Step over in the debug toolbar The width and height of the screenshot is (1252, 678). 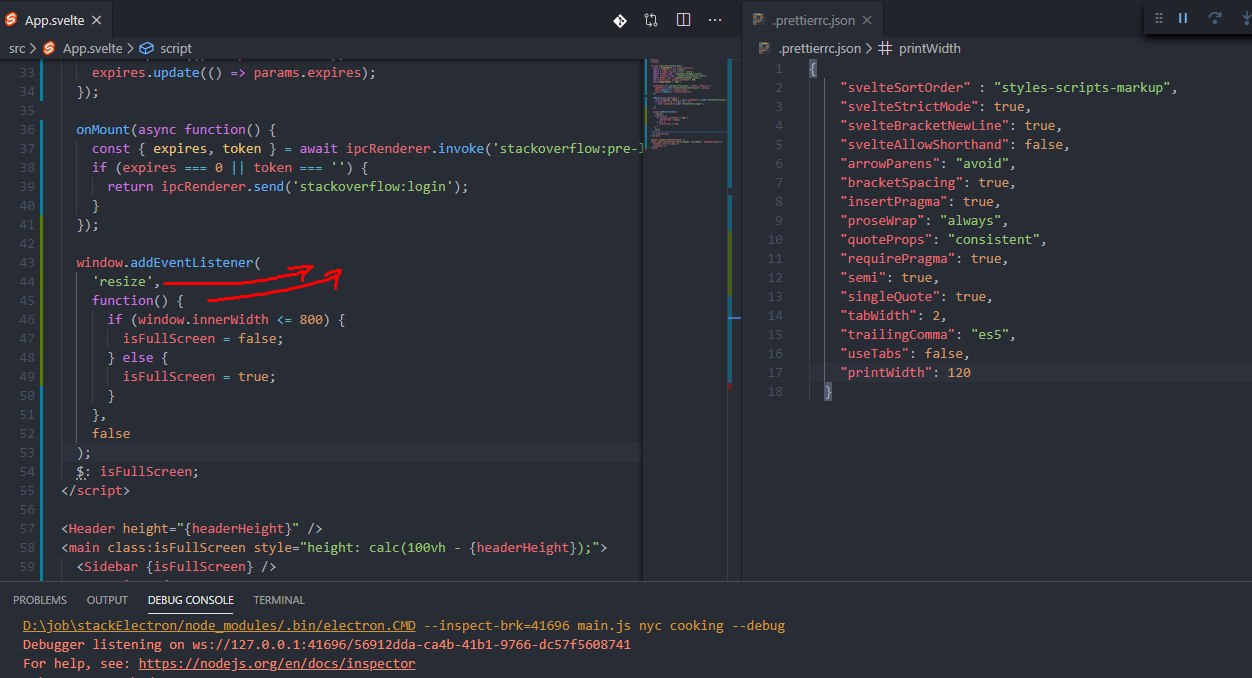[x=1214, y=18]
